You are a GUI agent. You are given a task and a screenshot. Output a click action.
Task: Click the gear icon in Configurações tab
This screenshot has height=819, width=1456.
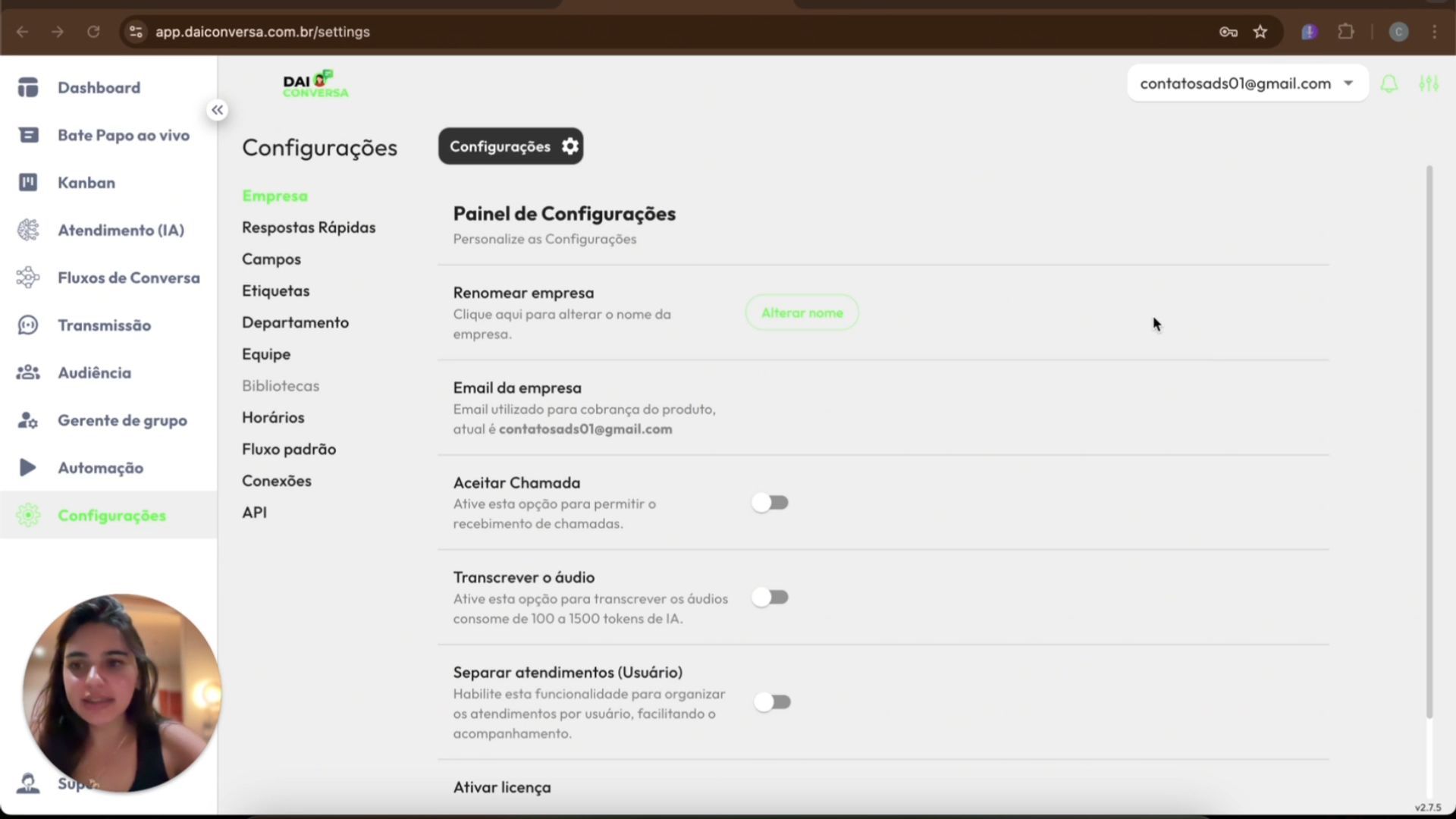tap(570, 146)
